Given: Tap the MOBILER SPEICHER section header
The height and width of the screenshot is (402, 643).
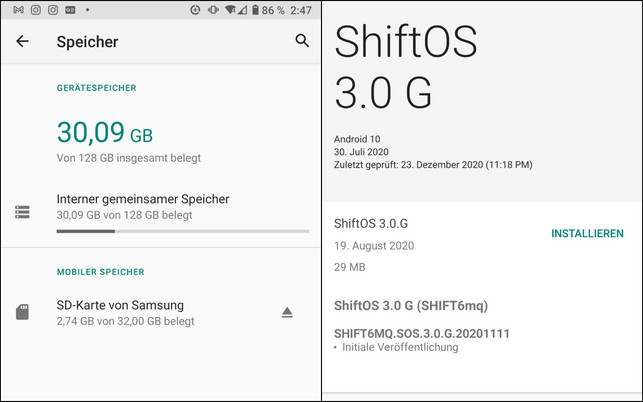Looking at the screenshot, I should (x=100, y=272).
